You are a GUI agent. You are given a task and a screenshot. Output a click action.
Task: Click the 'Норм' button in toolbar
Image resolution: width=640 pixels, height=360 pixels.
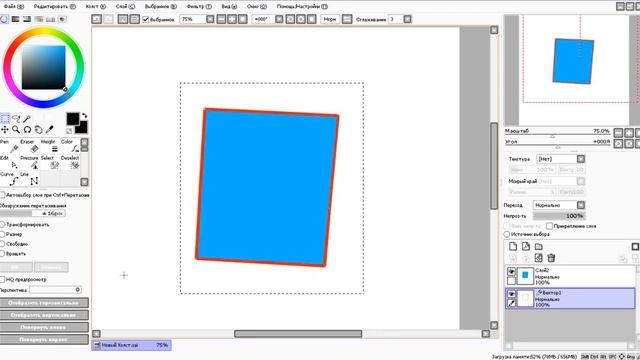pyautogui.click(x=330, y=19)
